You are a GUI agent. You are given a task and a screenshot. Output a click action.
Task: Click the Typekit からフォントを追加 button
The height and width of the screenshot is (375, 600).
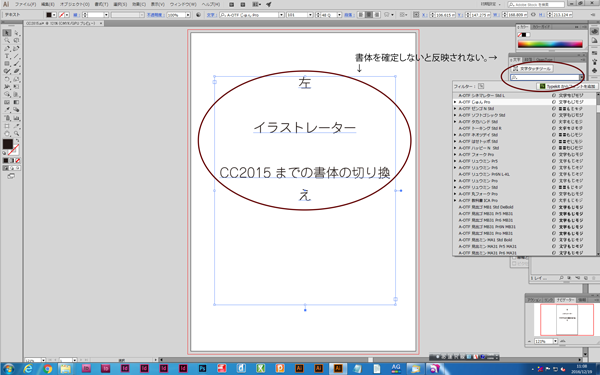[566, 86]
